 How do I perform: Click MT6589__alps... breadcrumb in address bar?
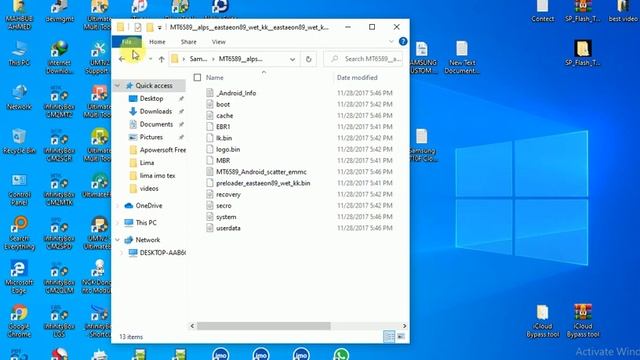[240, 59]
